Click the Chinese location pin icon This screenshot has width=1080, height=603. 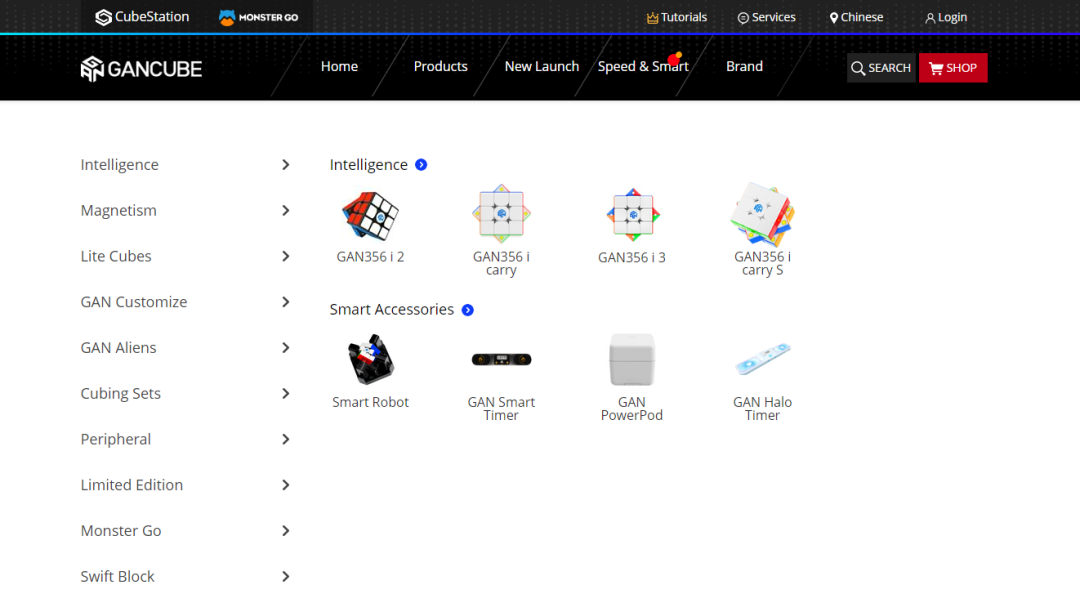(x=833, y=18)
